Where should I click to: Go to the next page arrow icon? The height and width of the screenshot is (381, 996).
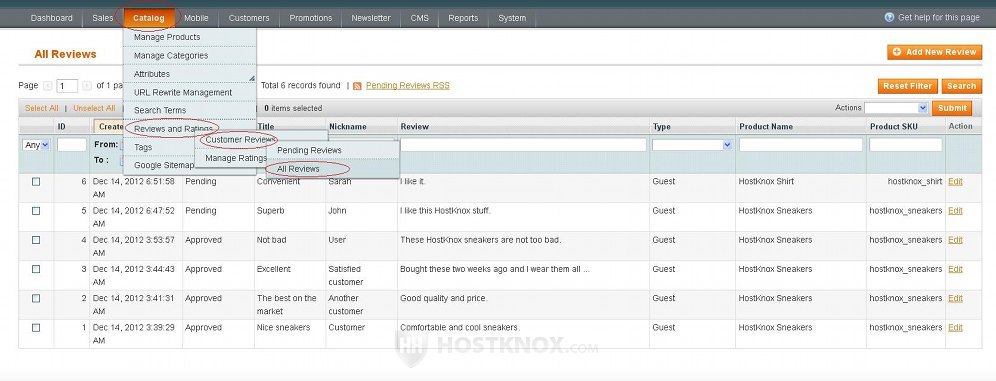click(x=87, y=85)
